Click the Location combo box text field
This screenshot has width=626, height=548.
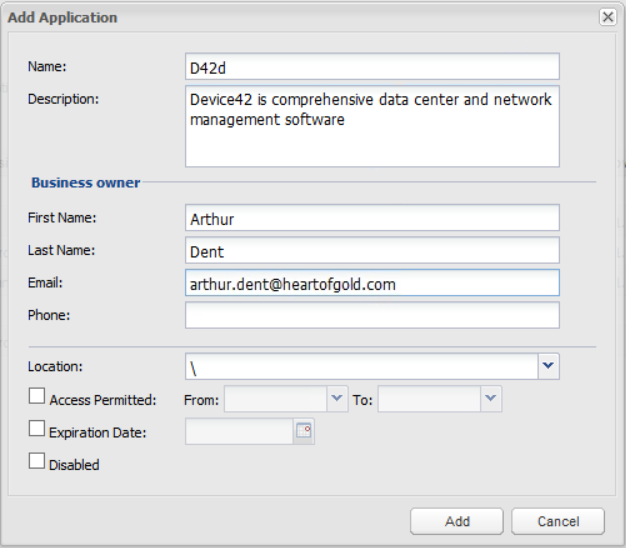pyautogui.click(x=362, y=366)
